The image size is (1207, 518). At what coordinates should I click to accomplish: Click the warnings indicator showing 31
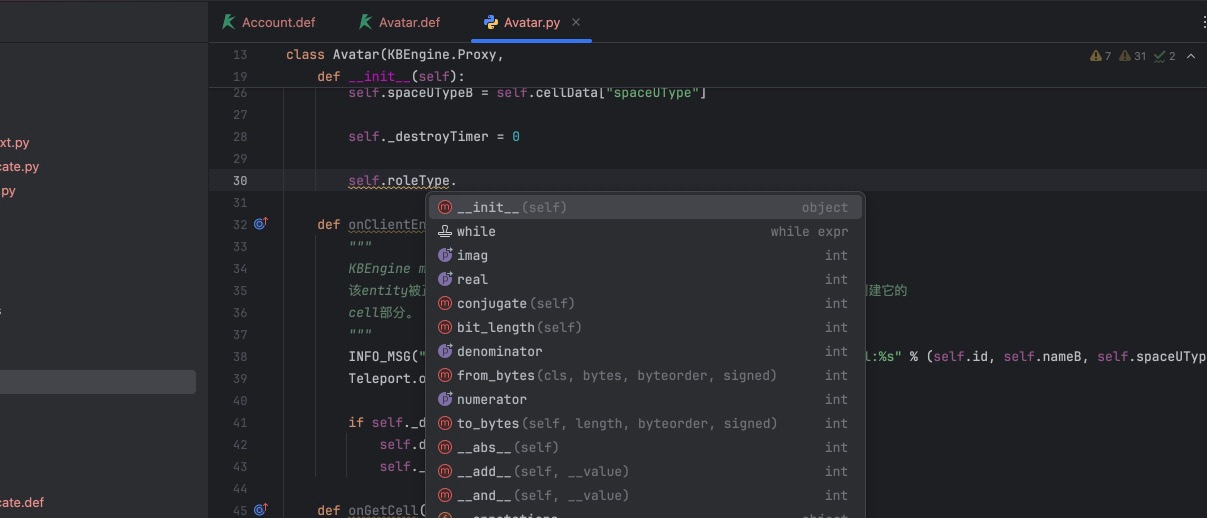pyautogui.click(x=1133, y=56)
